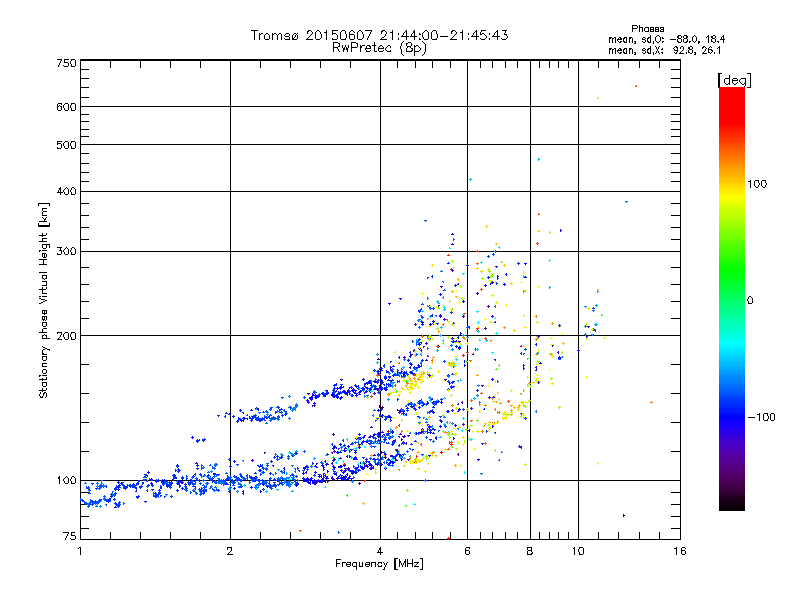Viewport: 800px width, 600px height.
Task: Click the y-axis tick label '600'
Action: [x=66, y=107]
